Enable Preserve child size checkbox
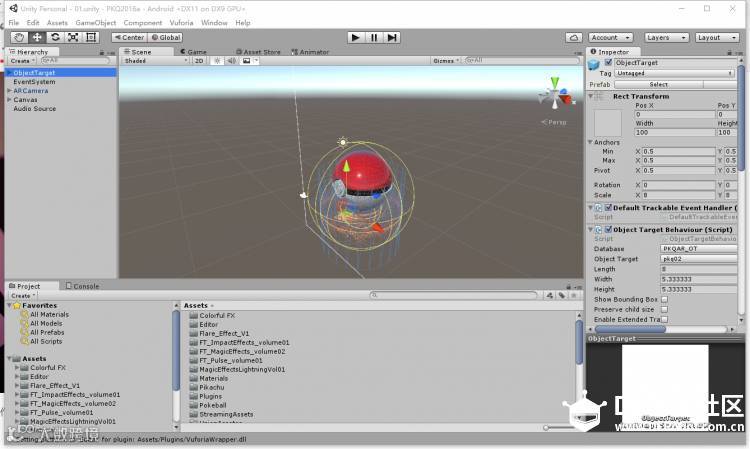Screen dimensions: 750x449 pos(664,309)
